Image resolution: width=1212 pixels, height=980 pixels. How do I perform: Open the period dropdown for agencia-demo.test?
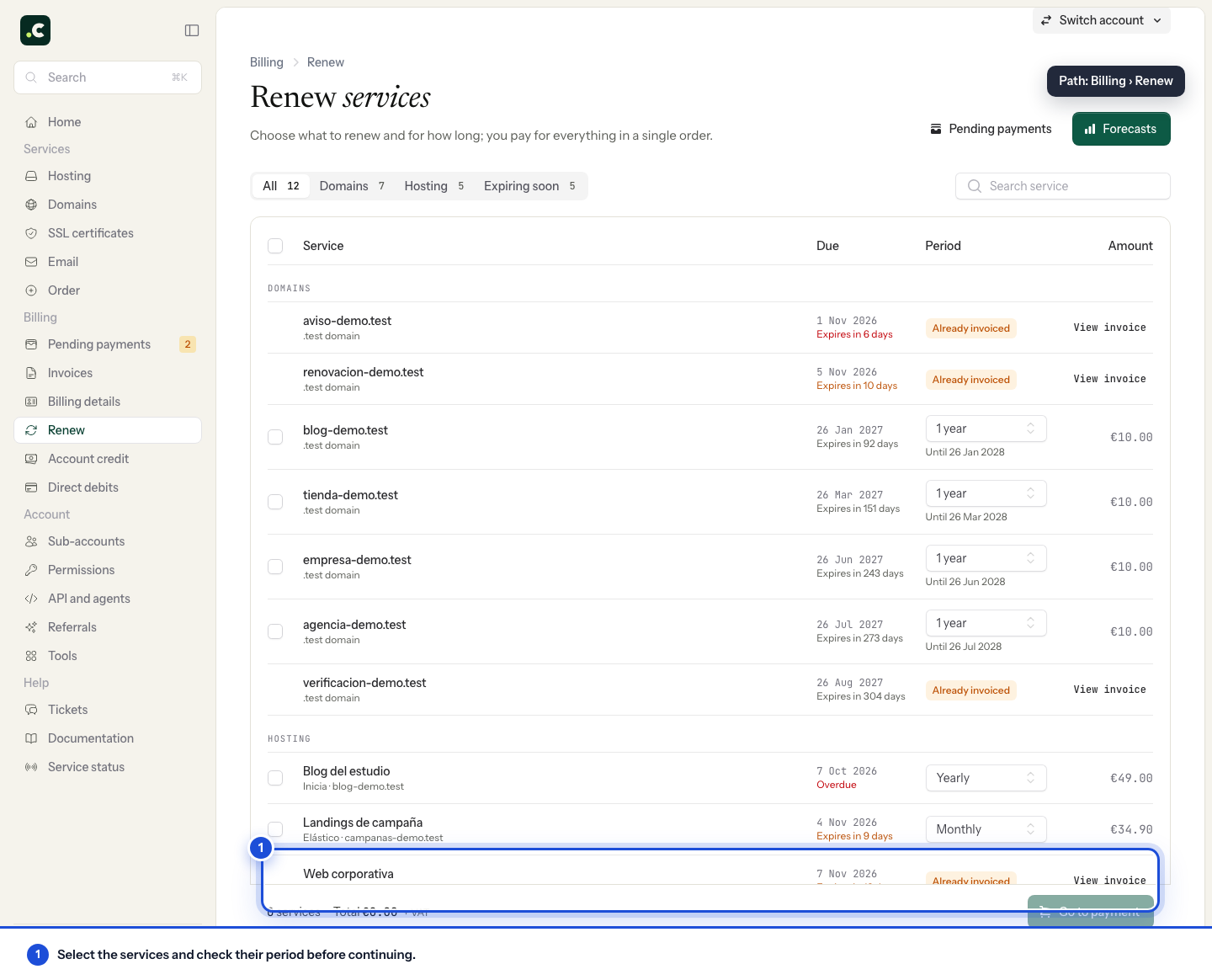click(986, 623)
